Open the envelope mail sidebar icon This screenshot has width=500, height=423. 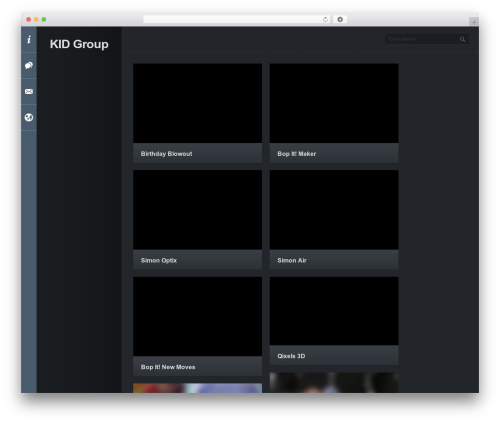pos(29,91)
